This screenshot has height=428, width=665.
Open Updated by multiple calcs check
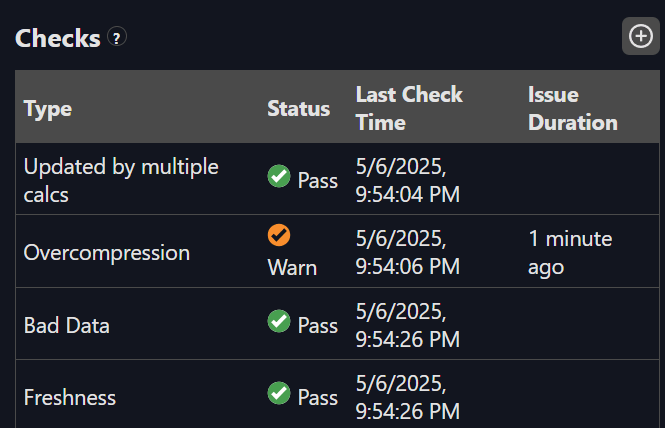coord(120,180)
